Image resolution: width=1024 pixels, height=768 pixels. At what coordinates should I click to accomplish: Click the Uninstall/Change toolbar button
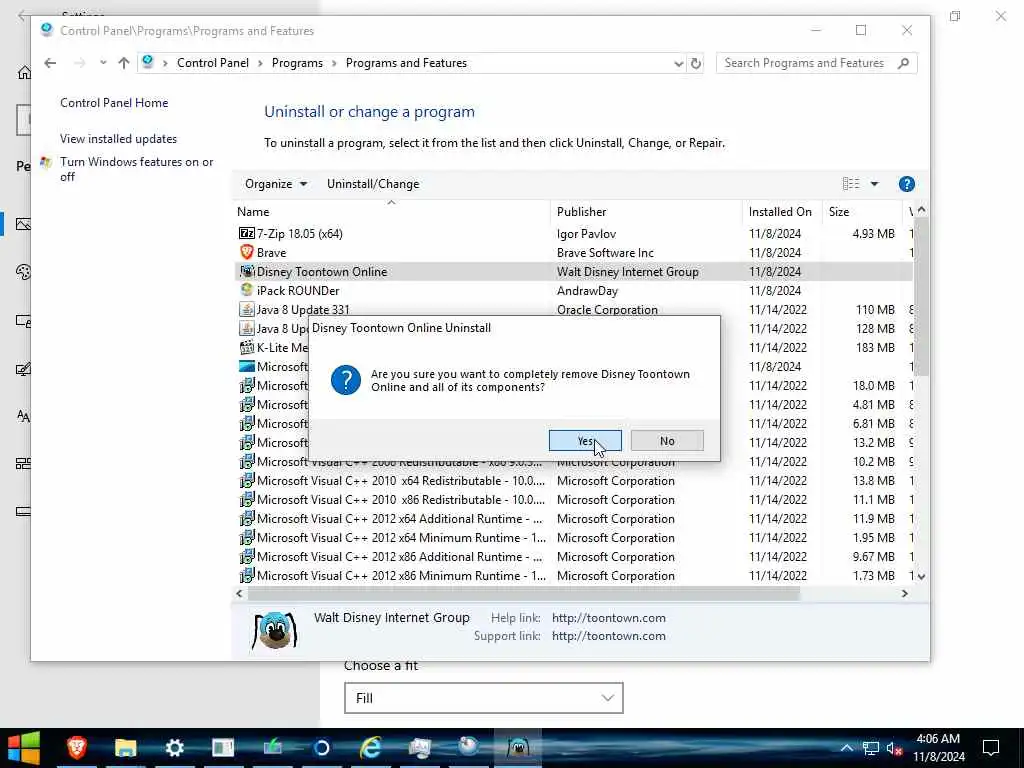373,184
